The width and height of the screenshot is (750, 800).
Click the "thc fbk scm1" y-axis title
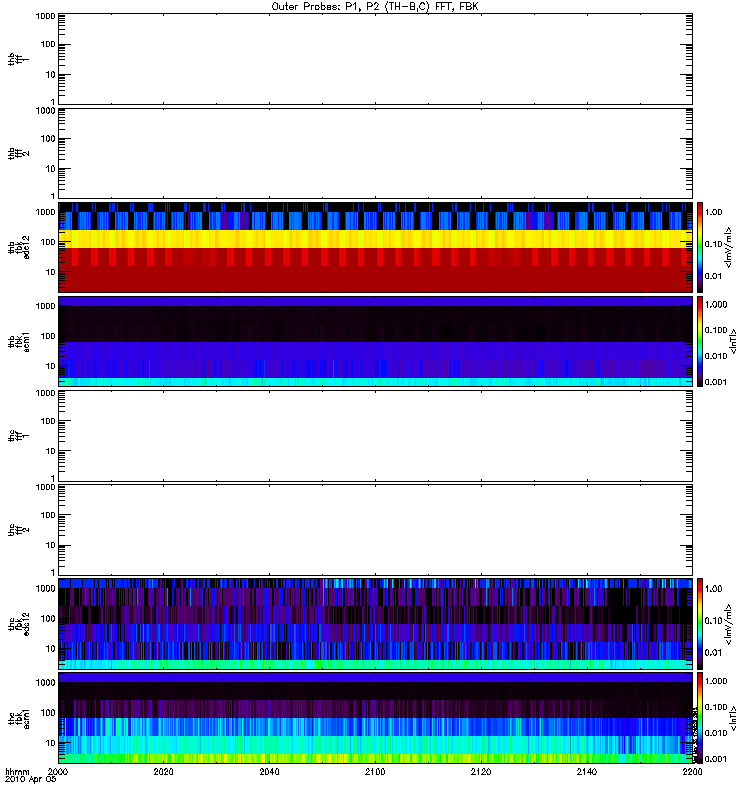pos(19,718)
